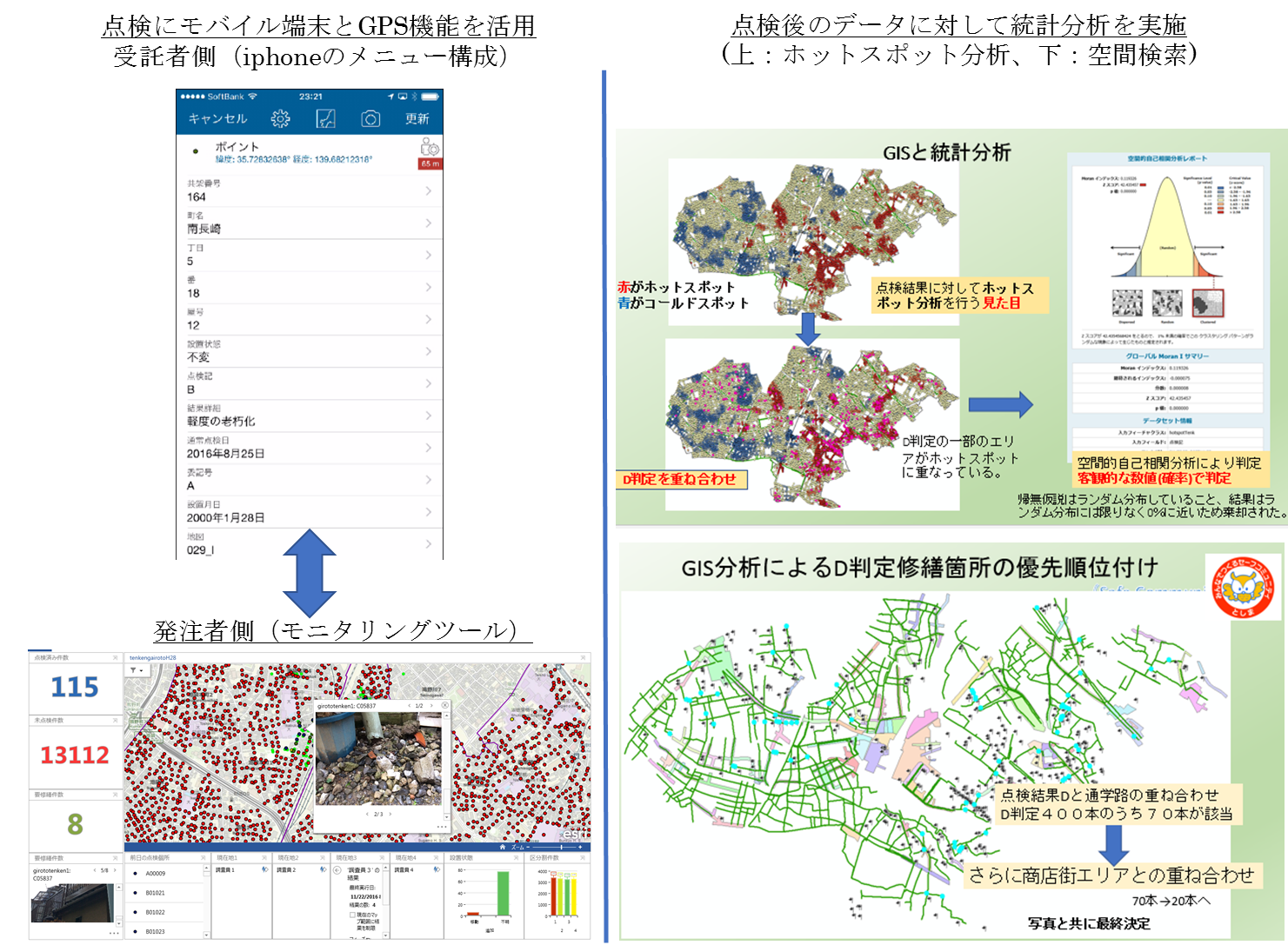1288x945 pixels.
Task: Tap 更新 to save the point
Action: (417, 119)
